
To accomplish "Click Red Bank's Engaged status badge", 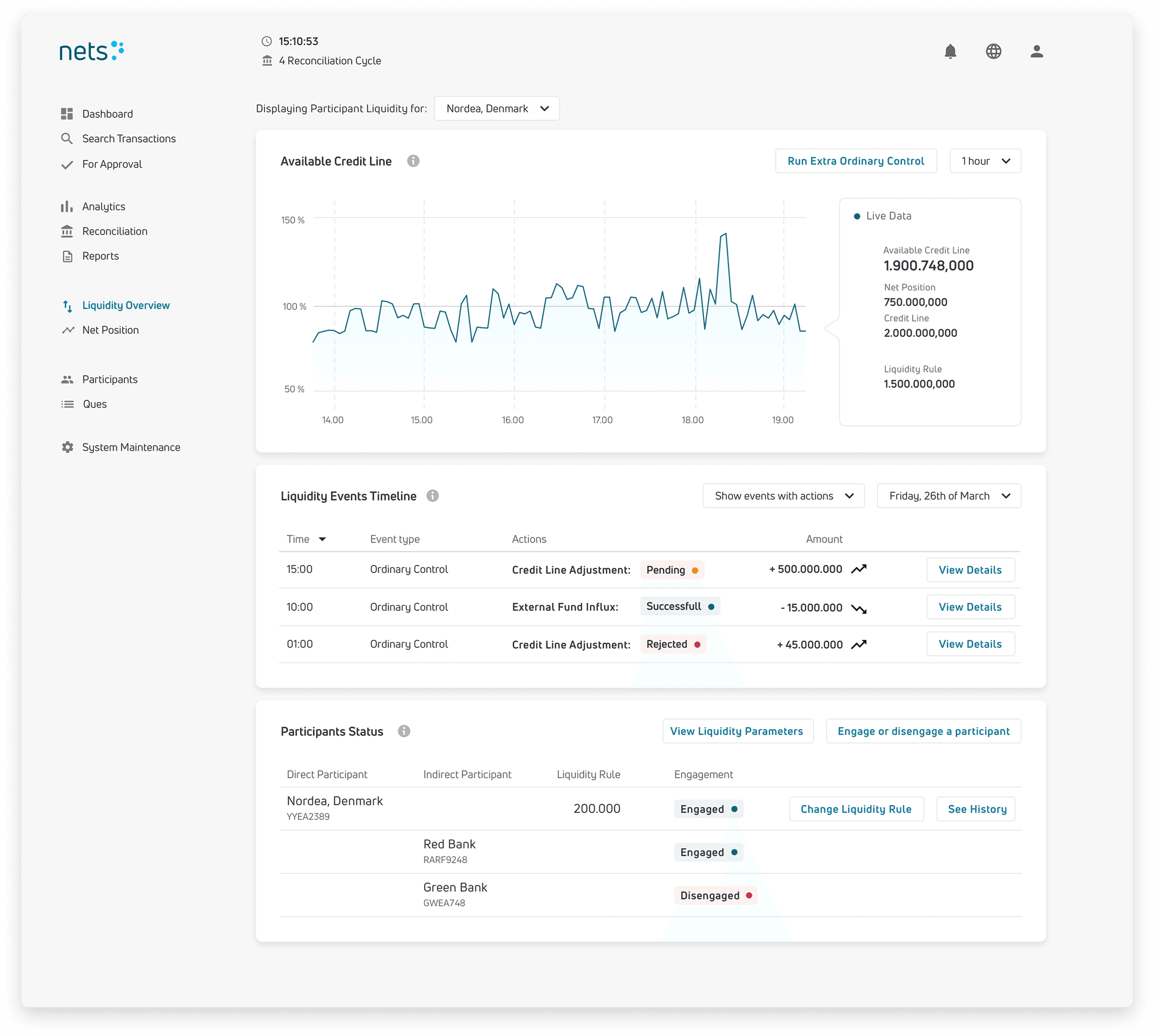I will pos(708,852).
